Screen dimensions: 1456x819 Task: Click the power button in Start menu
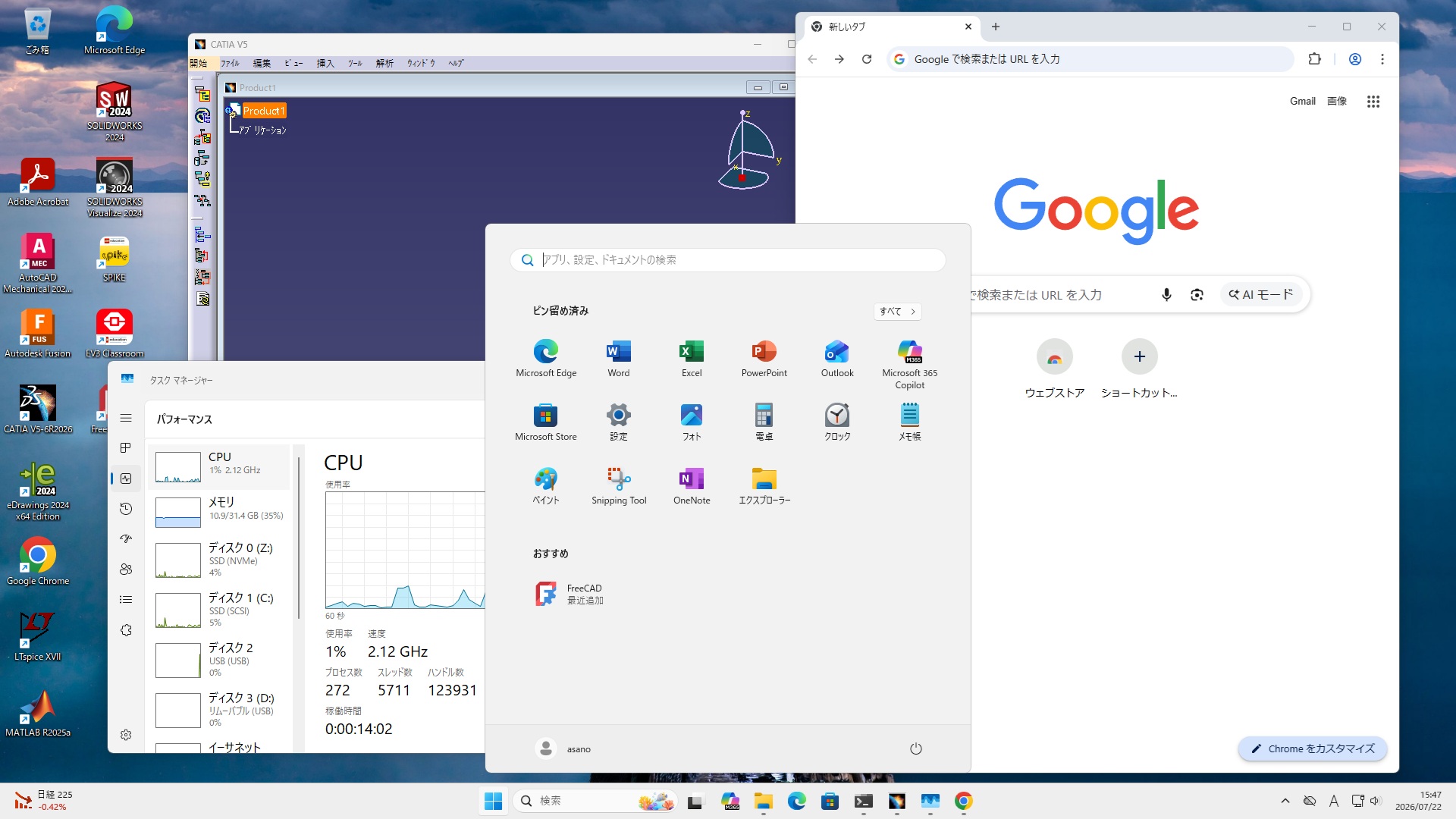click(x=916, y=749)
